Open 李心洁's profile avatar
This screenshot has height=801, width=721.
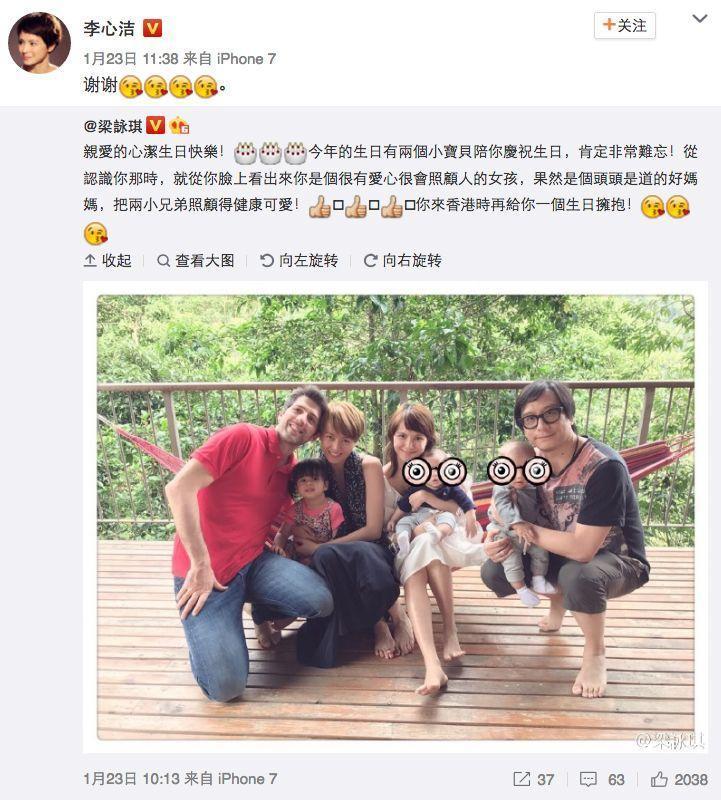pyautogui.click(x=39, y=43)
